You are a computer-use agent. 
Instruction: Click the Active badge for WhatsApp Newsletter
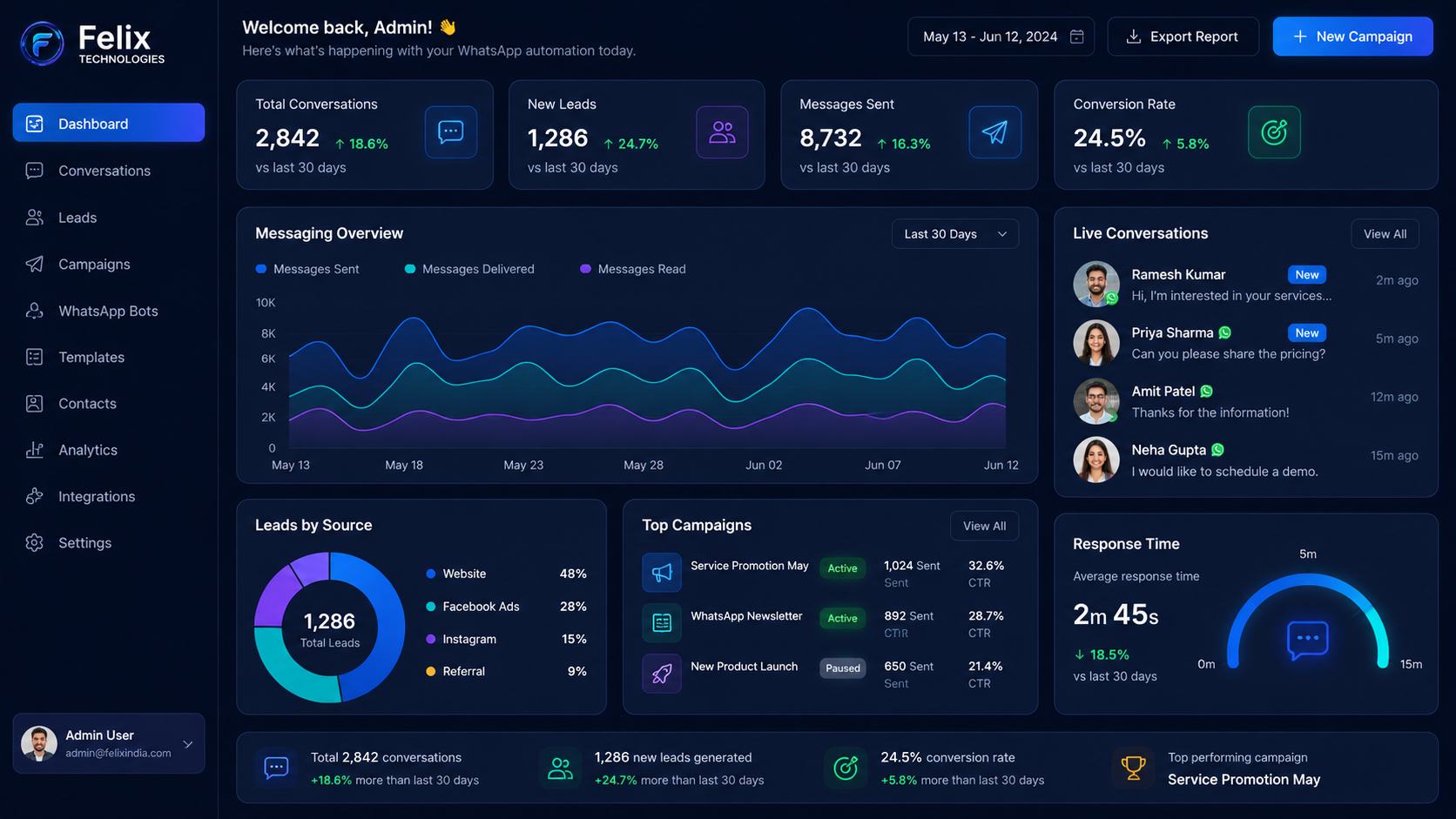coord(842,619)
